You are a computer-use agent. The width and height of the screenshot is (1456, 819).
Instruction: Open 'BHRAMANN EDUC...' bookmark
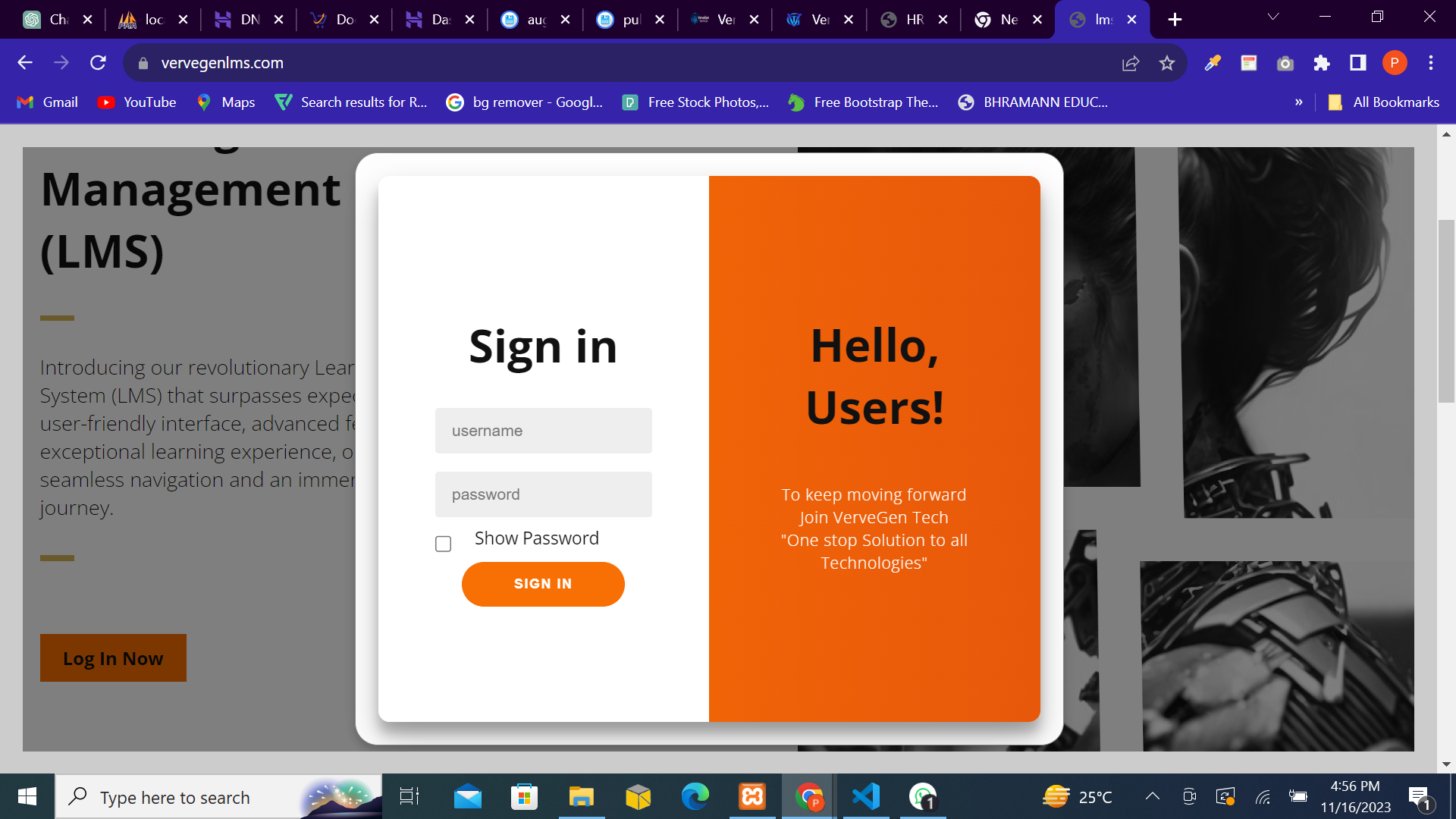1033,102
